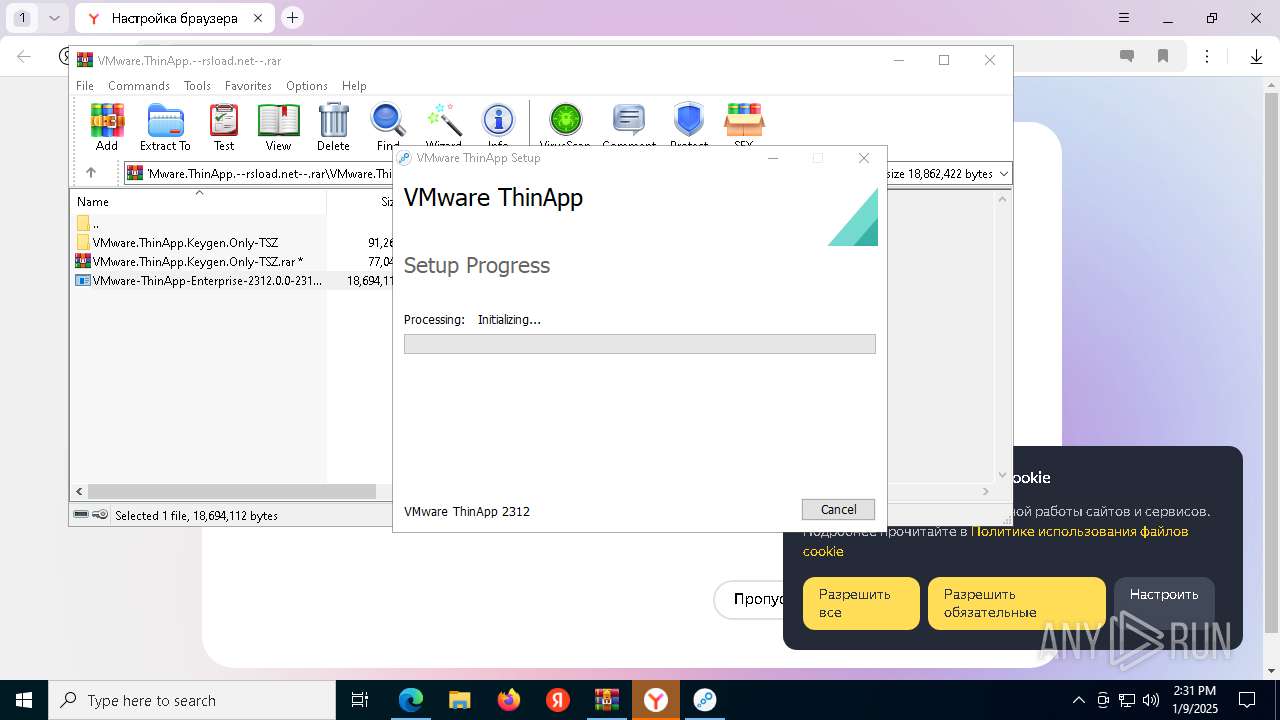Click WinRAR horizontal scrollbar

pyautogui.click(x=232, y=491)
